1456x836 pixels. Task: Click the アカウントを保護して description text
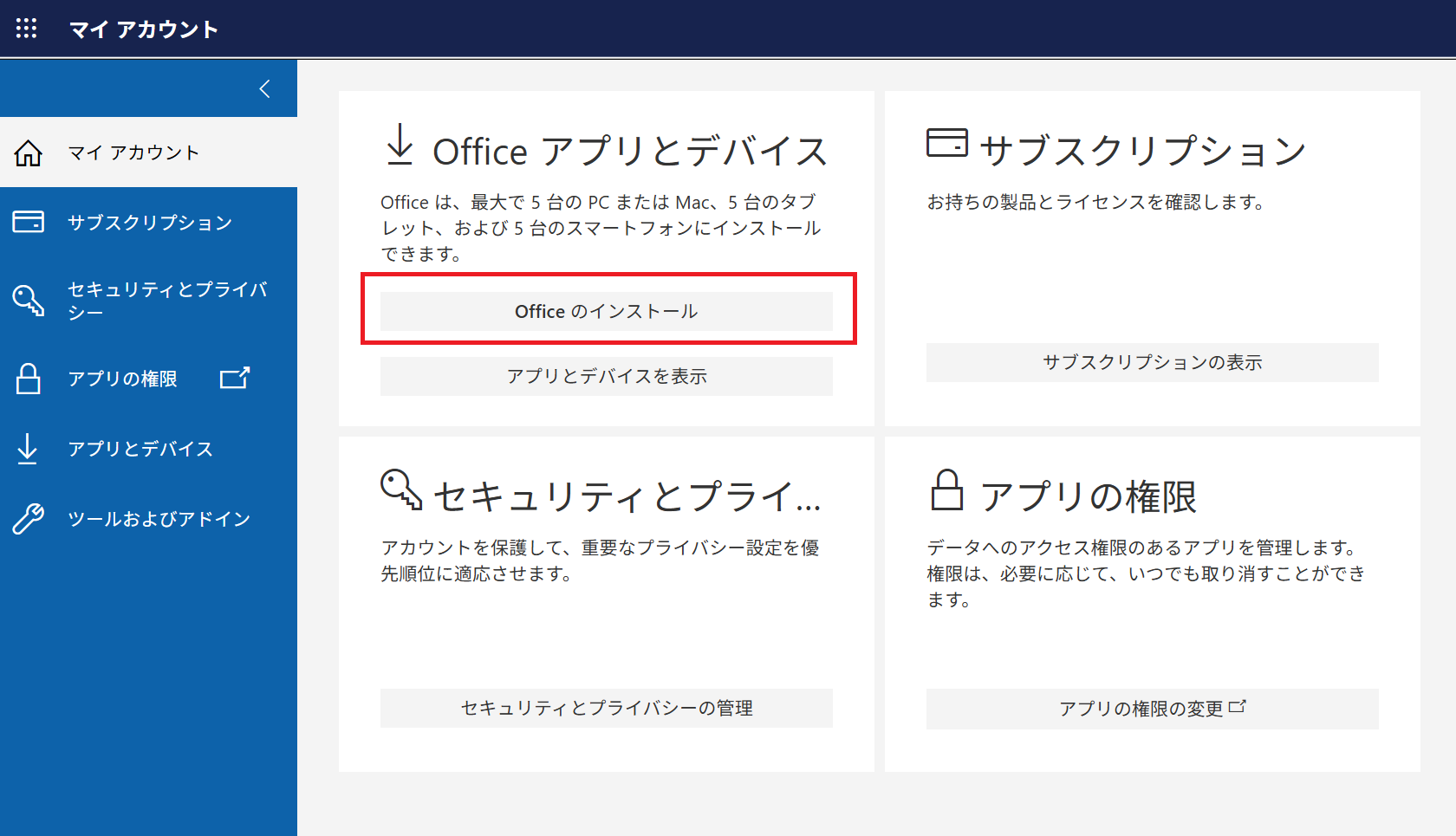click(600, 561)
